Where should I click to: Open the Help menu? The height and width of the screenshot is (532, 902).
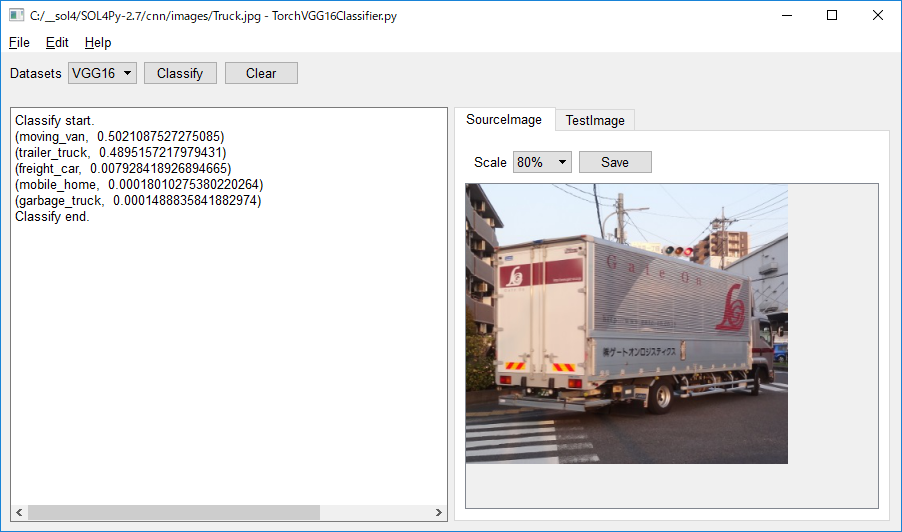[98, 43]
